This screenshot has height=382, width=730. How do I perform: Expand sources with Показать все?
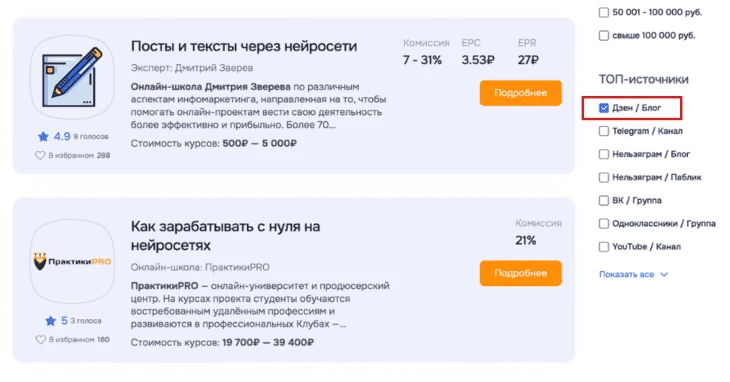pos(627,275)
